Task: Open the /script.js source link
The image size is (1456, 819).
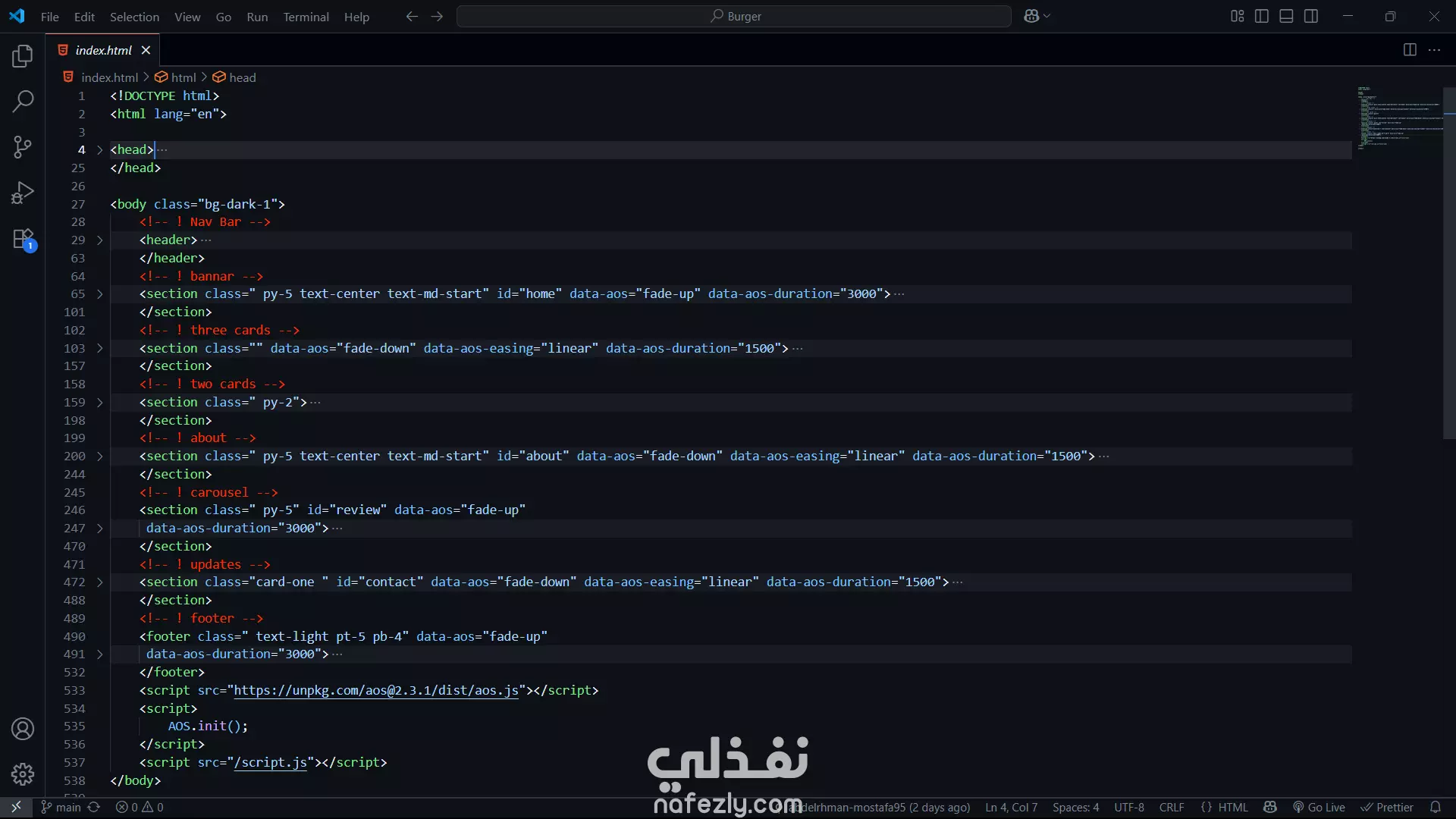Action: pyautogui.click(x=271, y=763)
